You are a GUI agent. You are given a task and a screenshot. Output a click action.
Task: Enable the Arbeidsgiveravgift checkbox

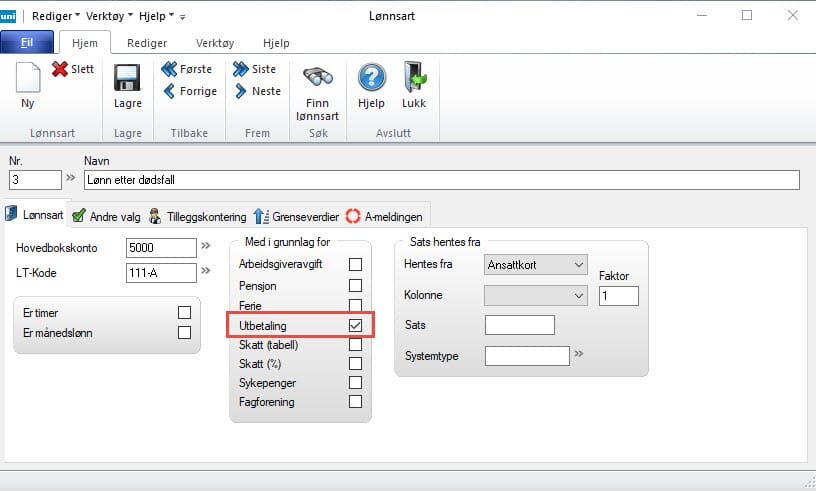pos(355,265)
